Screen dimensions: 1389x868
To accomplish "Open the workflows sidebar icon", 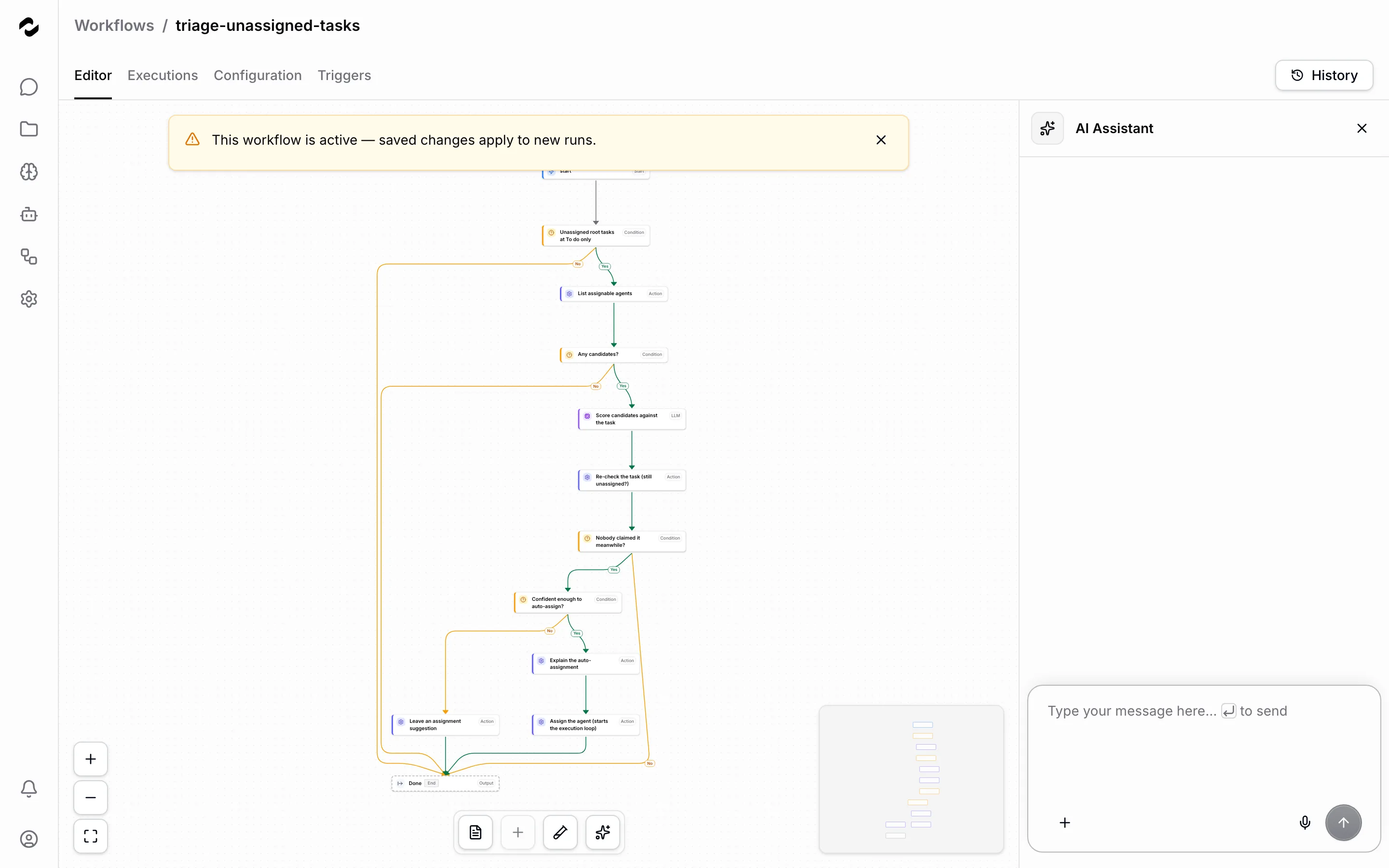I will (x=29, y=257).
